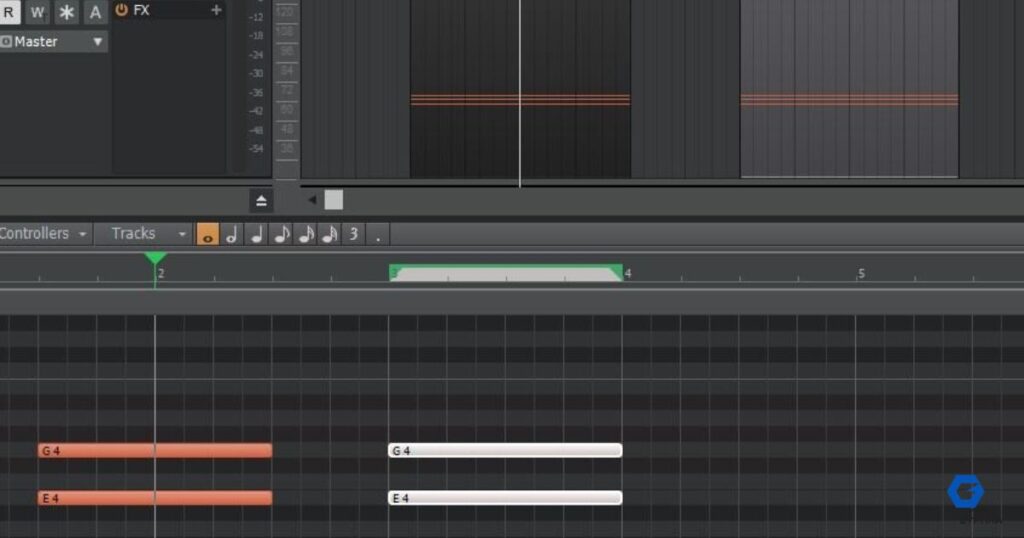Toggle the asterisk archive button
1024x538 pixels.
(x=67, y=12)
